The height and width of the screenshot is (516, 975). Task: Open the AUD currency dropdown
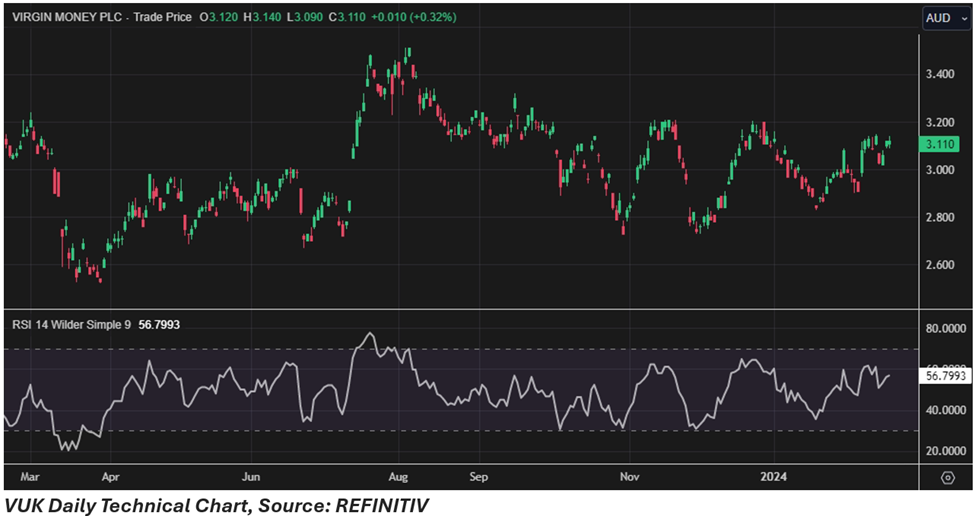coord(946,18)
